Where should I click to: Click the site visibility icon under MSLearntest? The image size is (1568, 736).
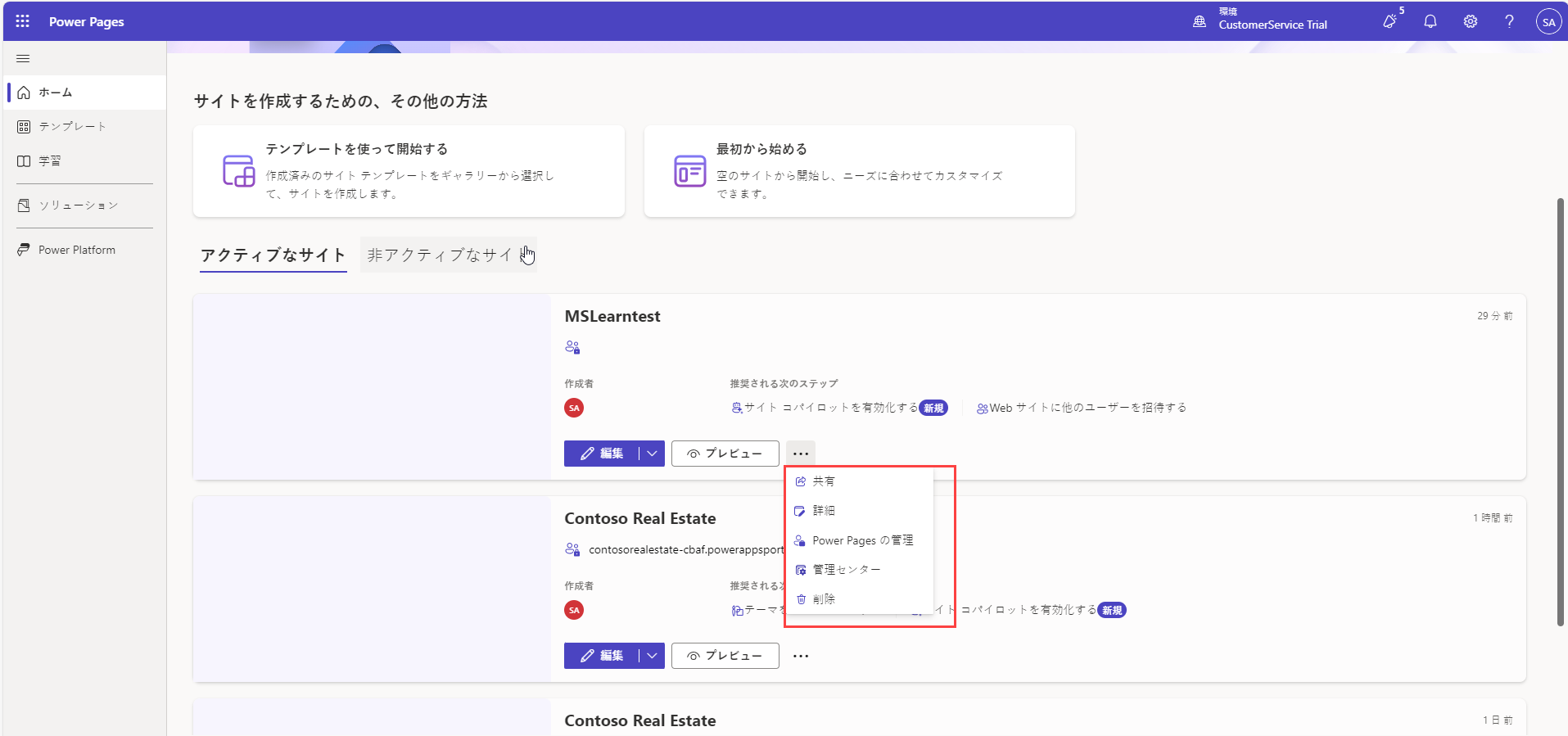pos(572,347)
